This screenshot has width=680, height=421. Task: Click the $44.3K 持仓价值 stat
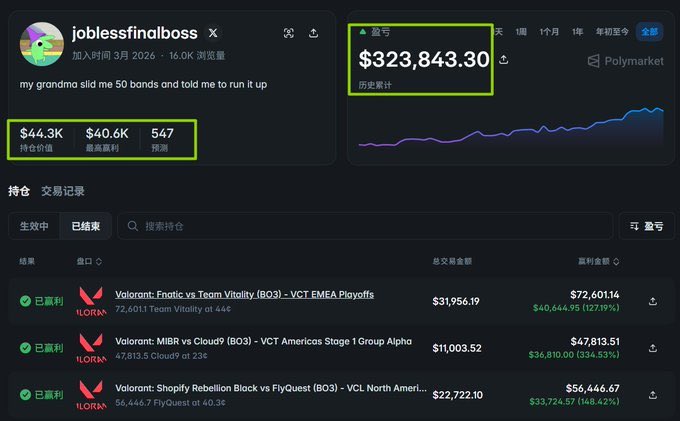(x=41, y=139)
